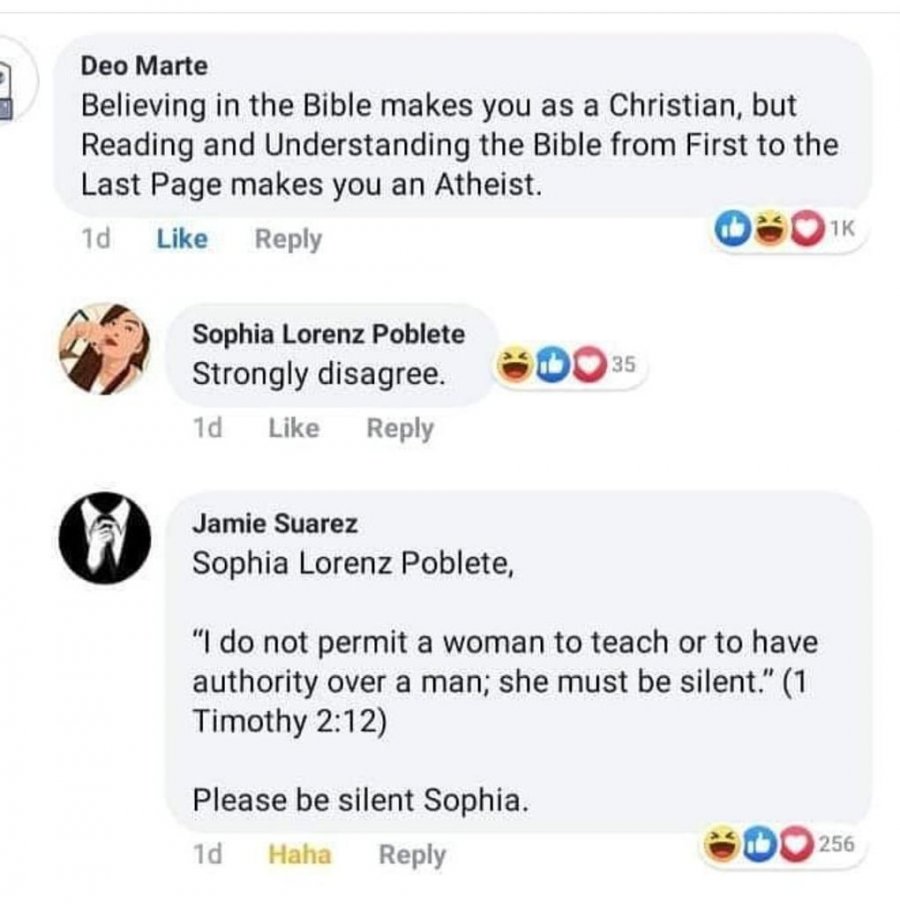Reply to Deo Marte's comment
This screenshot has width=900, height=904.
[x=288, y=239]
